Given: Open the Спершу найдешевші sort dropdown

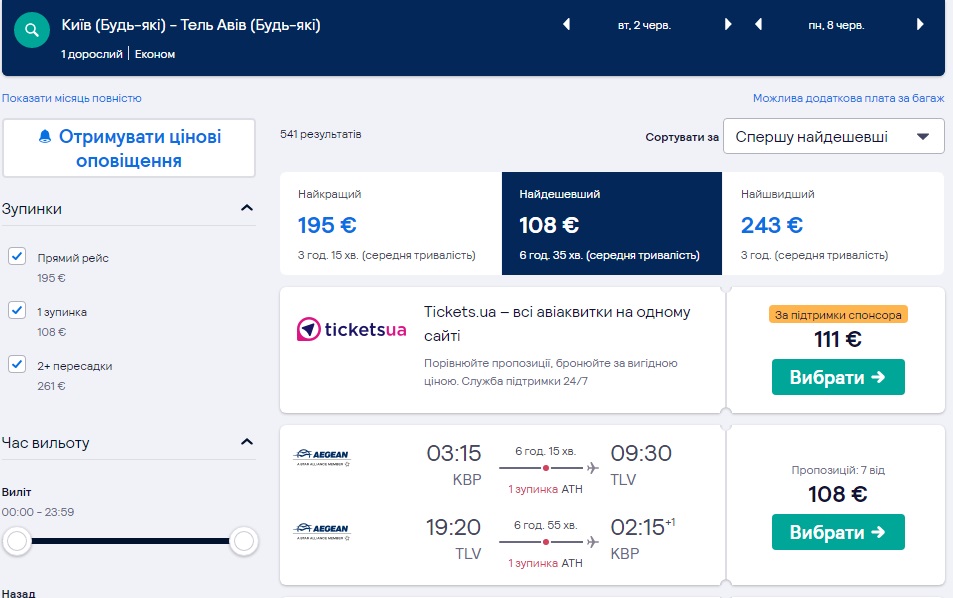Looking at the screenshot, I should [833, 137].
